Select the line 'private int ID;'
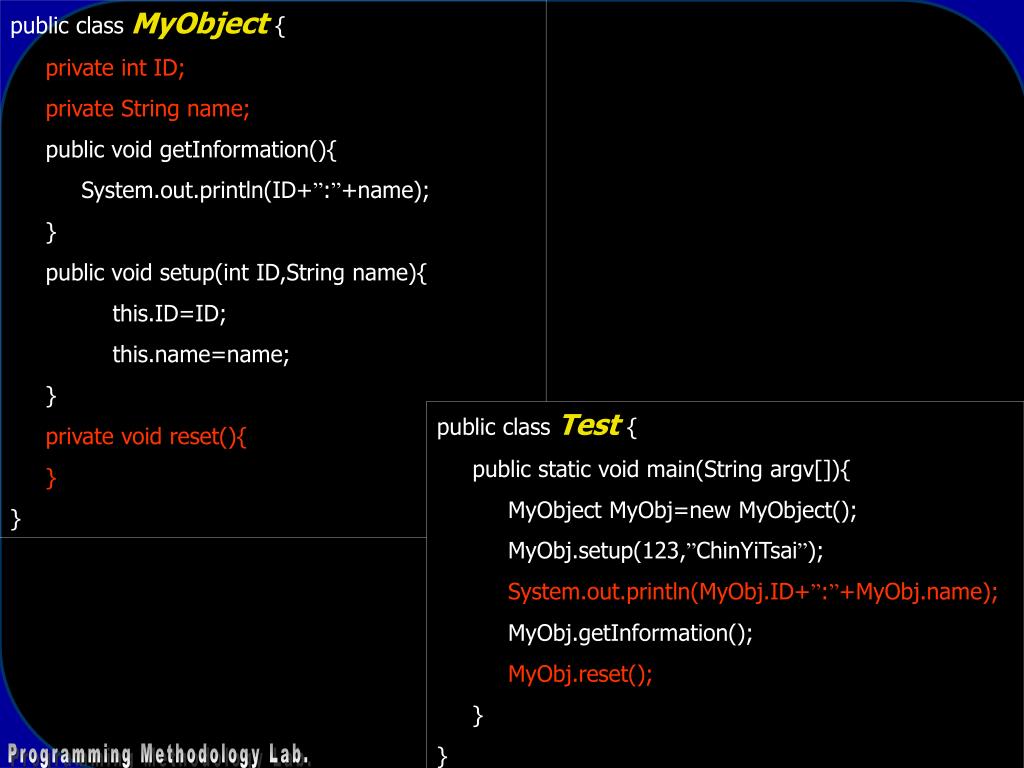The height and width of the screenshot is (768, 1024). pyautogui.click(x=116, y=68)
